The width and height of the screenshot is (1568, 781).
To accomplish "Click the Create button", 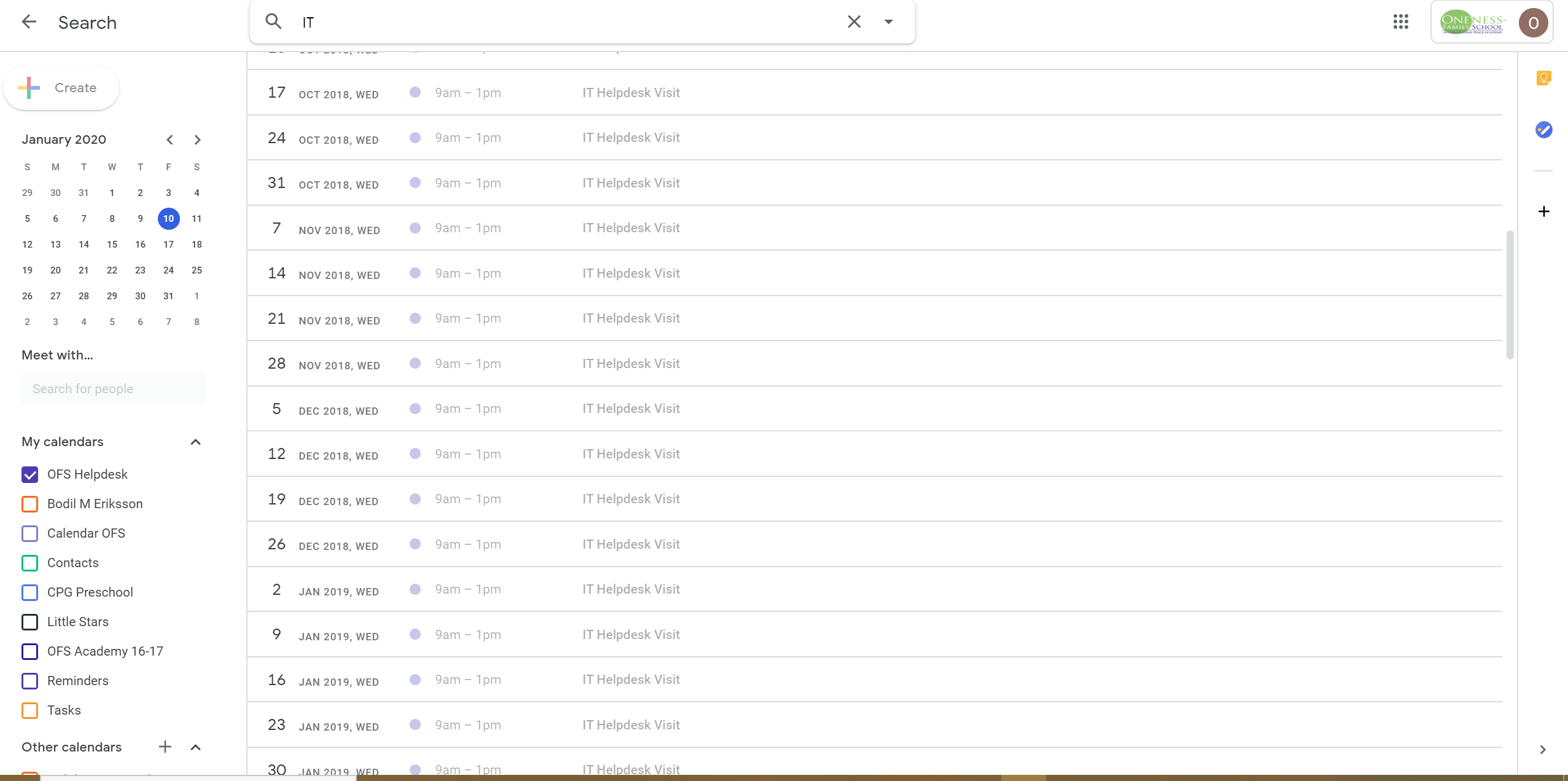I will click(x=61, y=88).
